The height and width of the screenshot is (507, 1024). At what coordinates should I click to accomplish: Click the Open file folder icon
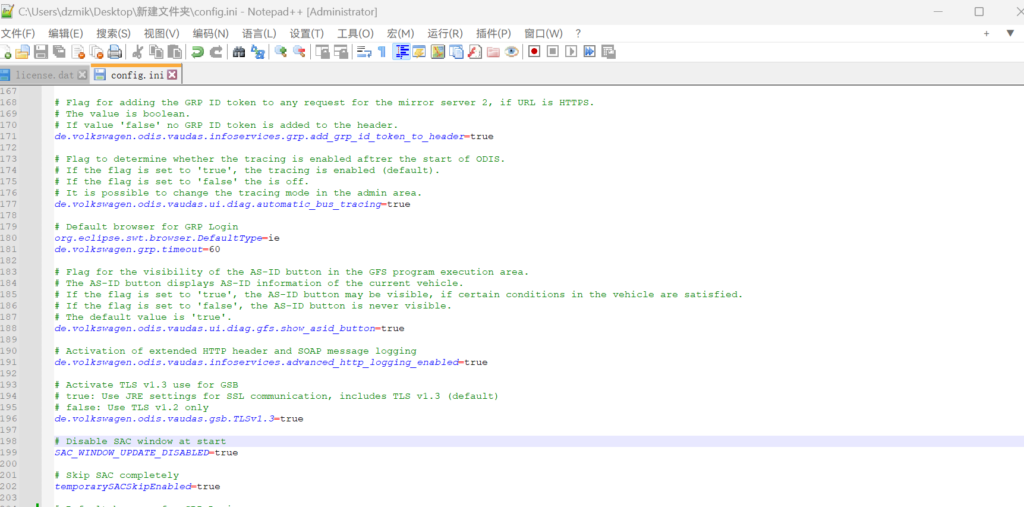[23, 52]
